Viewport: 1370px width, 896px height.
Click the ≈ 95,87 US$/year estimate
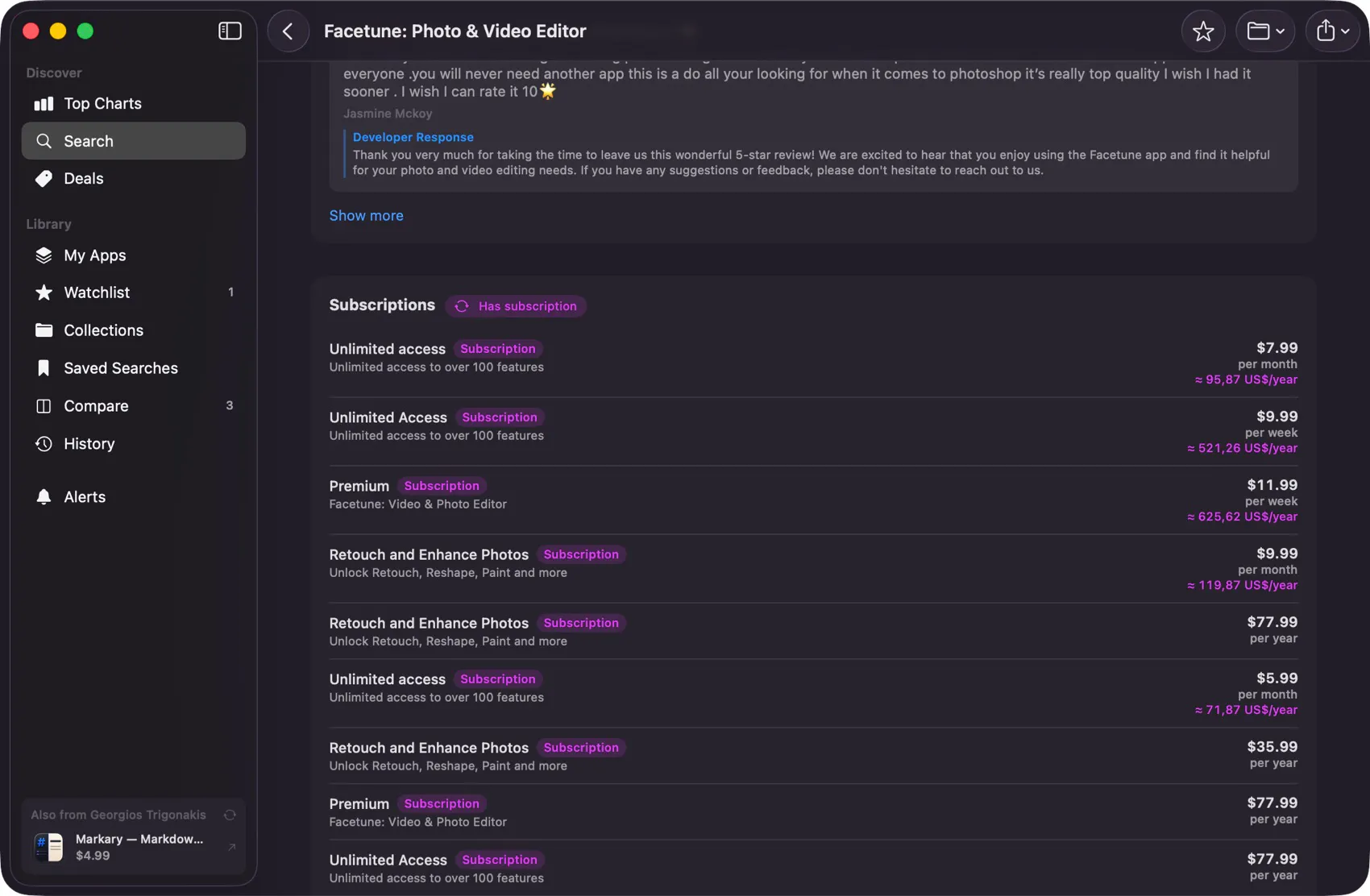[x=1246, y=380]
